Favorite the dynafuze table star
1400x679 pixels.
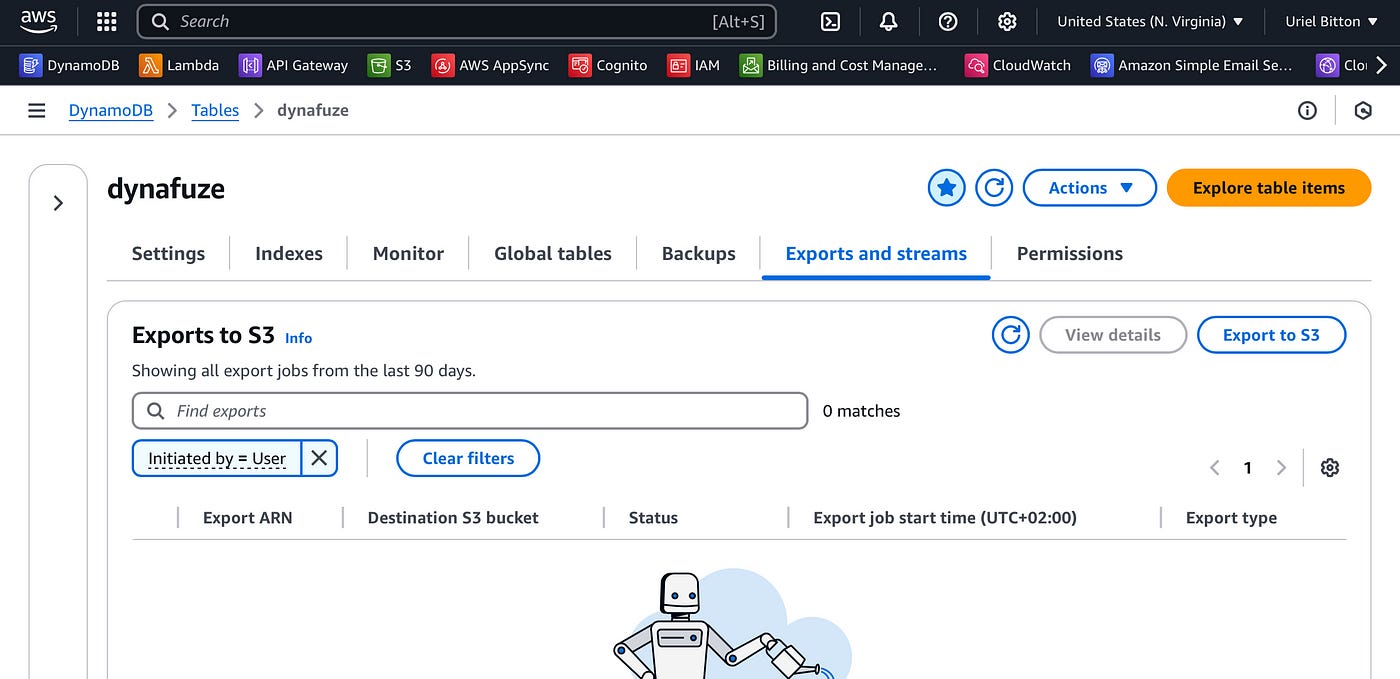947,187
